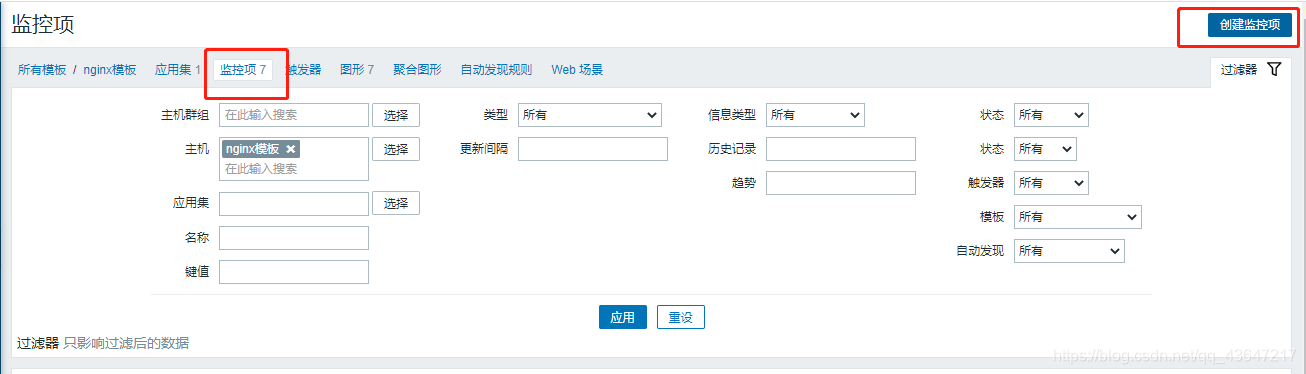The image size is (1306, 374).
Task: Follow the 所有模板 breadcrumb link
Action: 42,70
